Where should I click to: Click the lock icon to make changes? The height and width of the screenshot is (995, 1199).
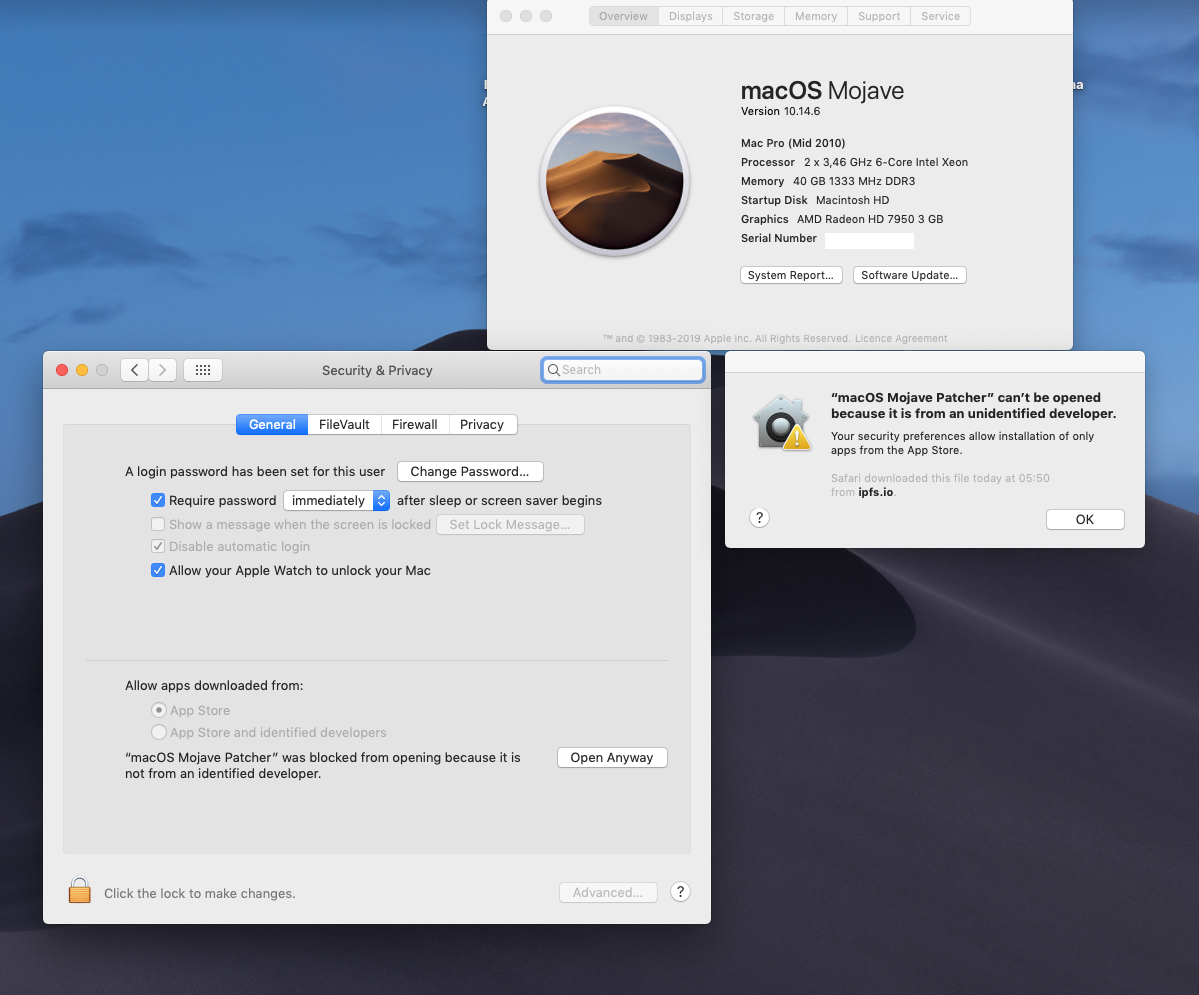(x=80, y=890)
